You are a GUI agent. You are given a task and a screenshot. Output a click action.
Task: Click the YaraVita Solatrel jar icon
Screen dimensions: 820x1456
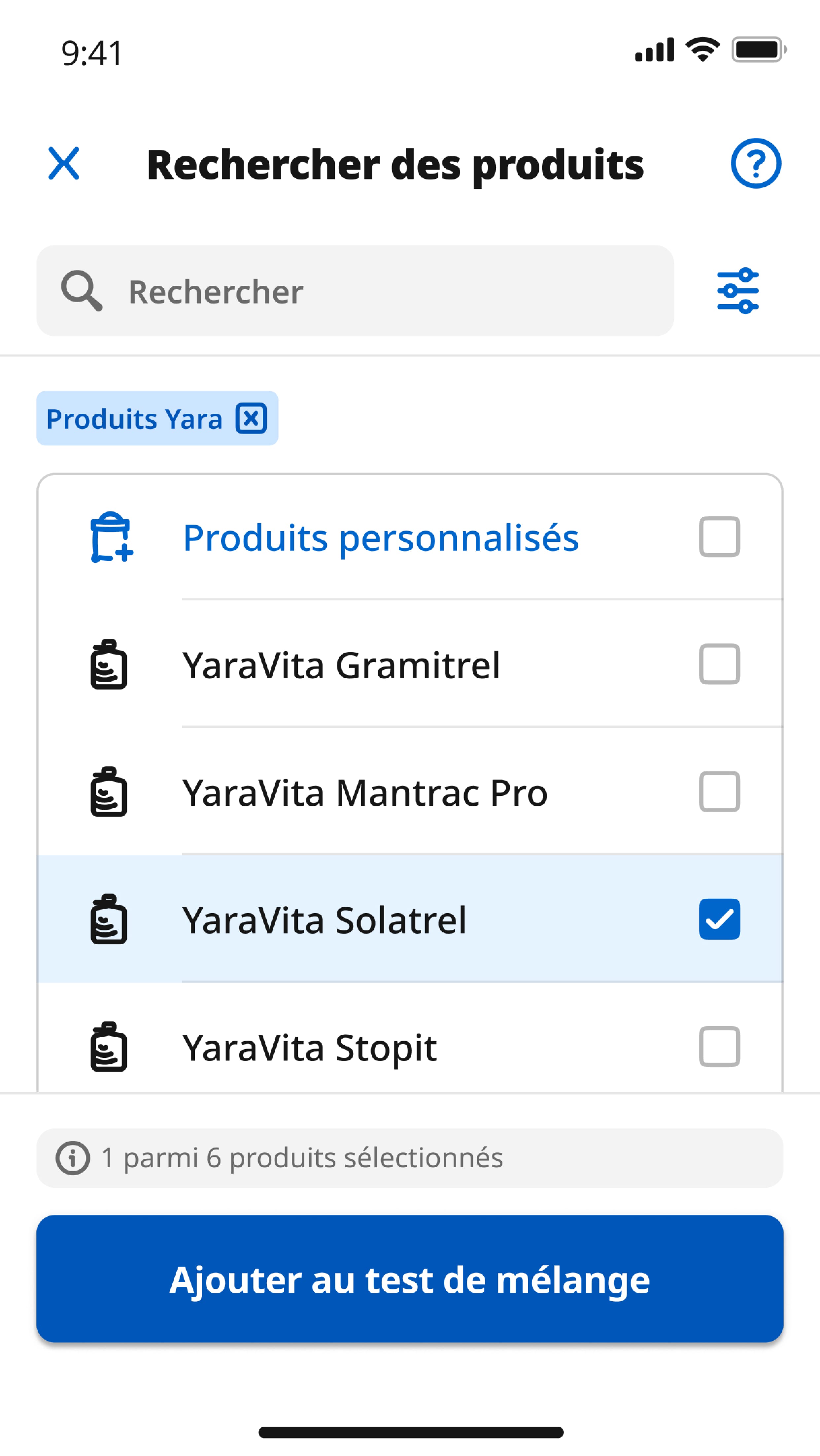coord(109,919)
